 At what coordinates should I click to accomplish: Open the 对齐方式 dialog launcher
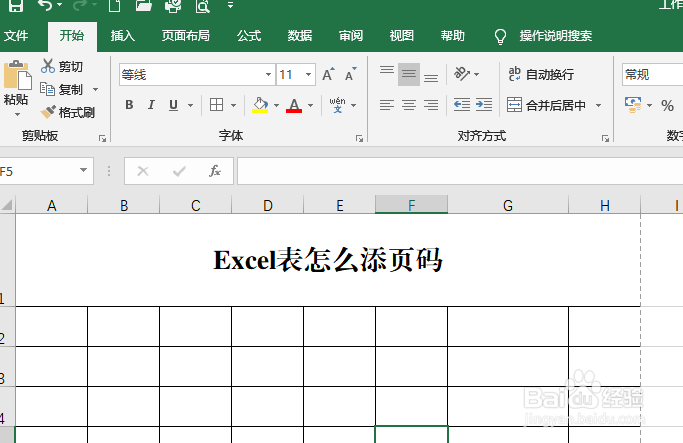[x=605, y=139]
